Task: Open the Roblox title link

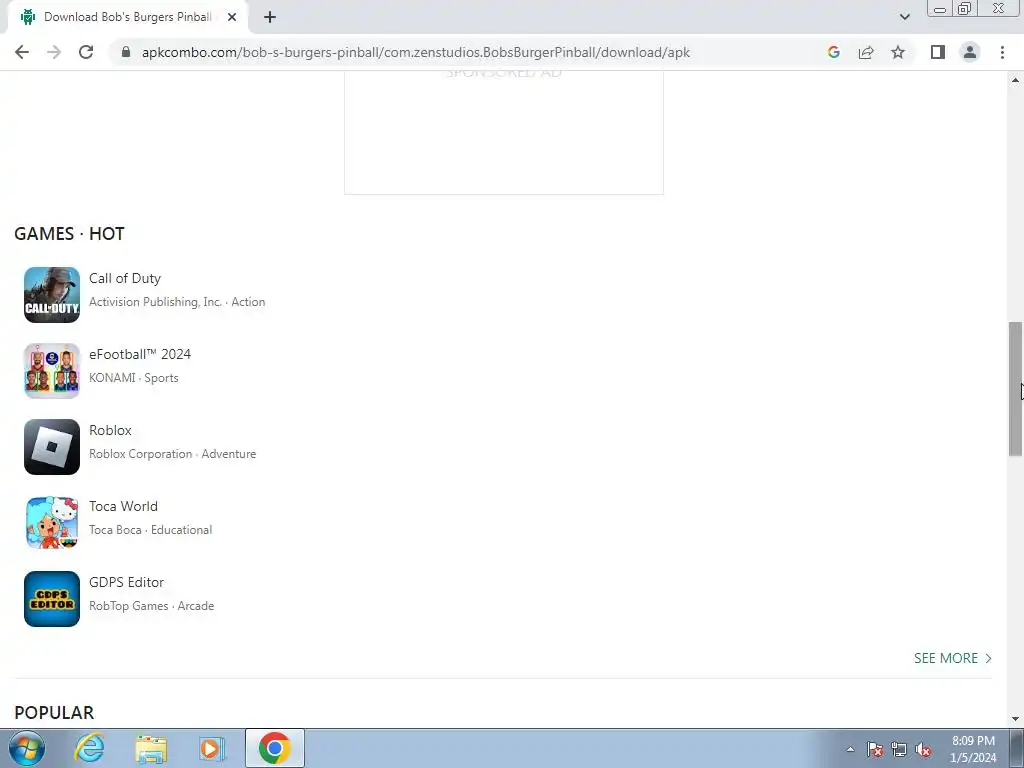Action: pyautogui.click(x=110, y=430)
